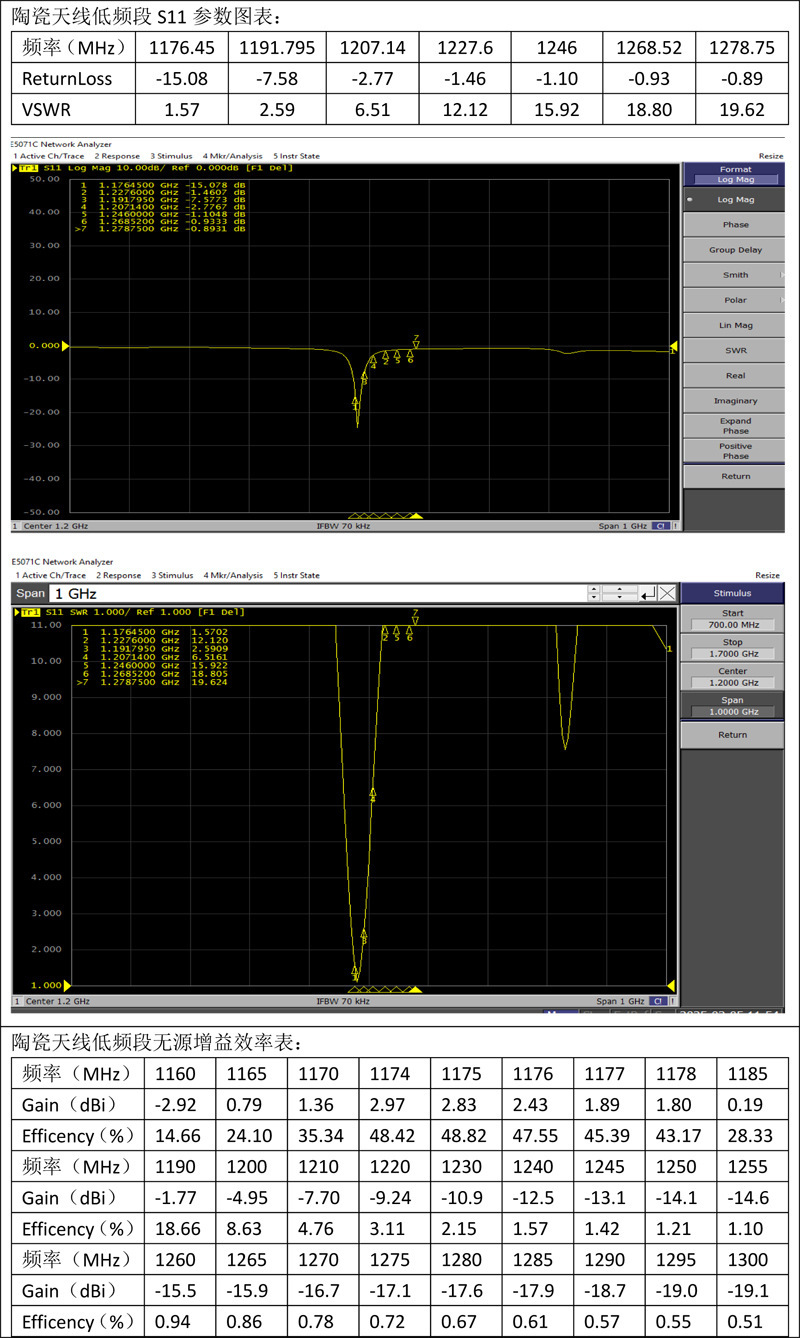800x1338 pixels.
Task: Close the Span entry bar with the X icon
Action: pos(667,593)
